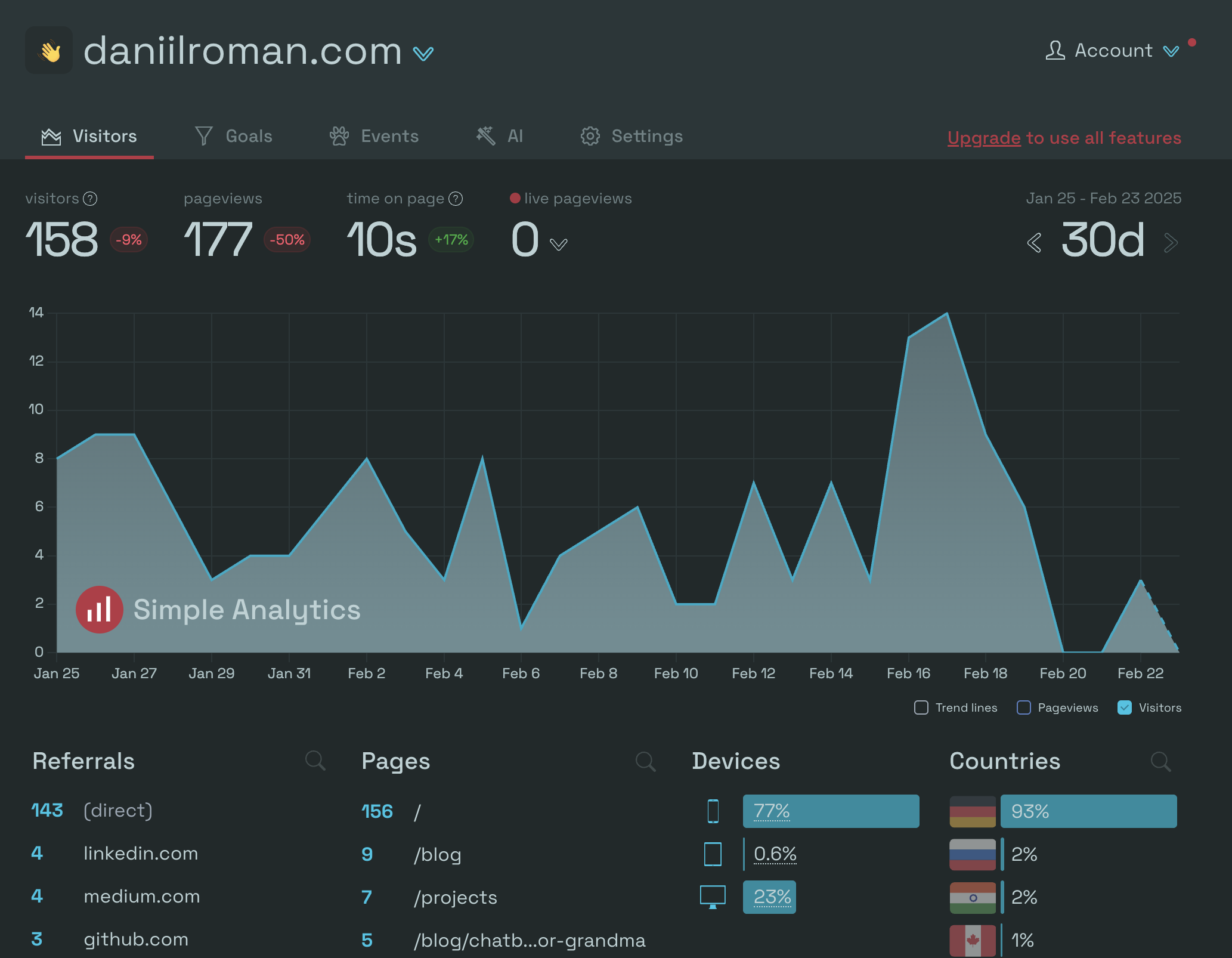
Task: Click the 158 visitors count
Action: 62,240
